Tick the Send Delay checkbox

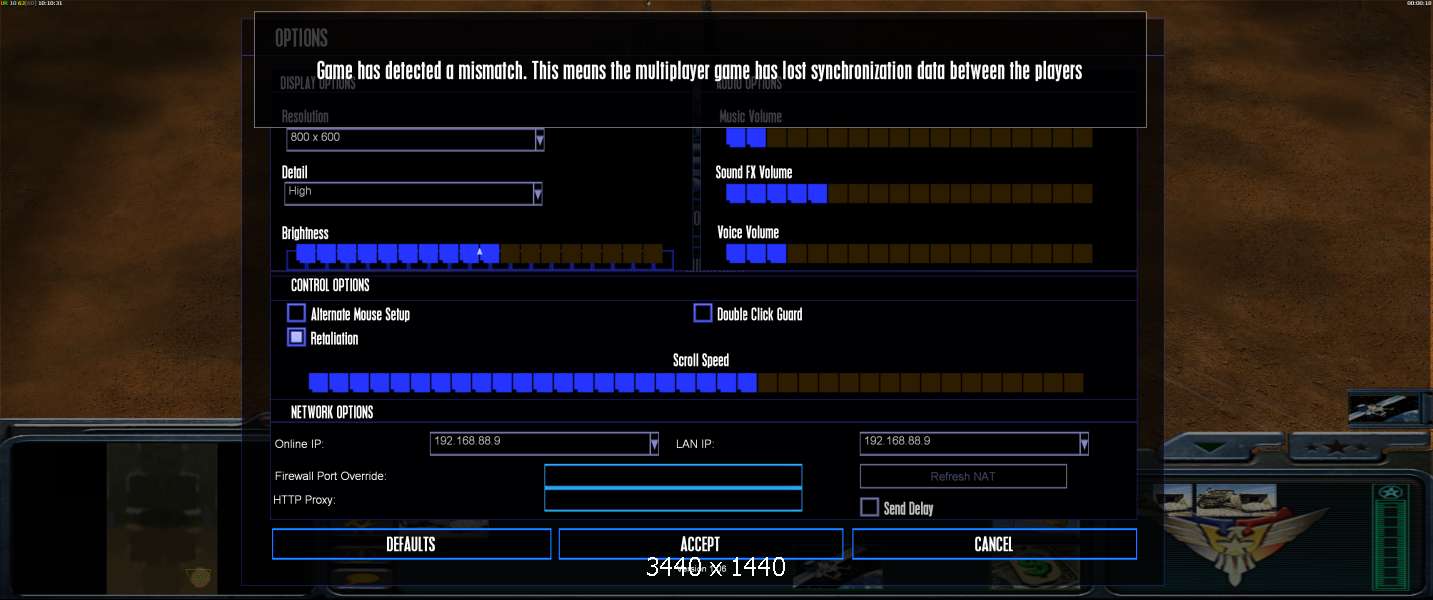869,507
